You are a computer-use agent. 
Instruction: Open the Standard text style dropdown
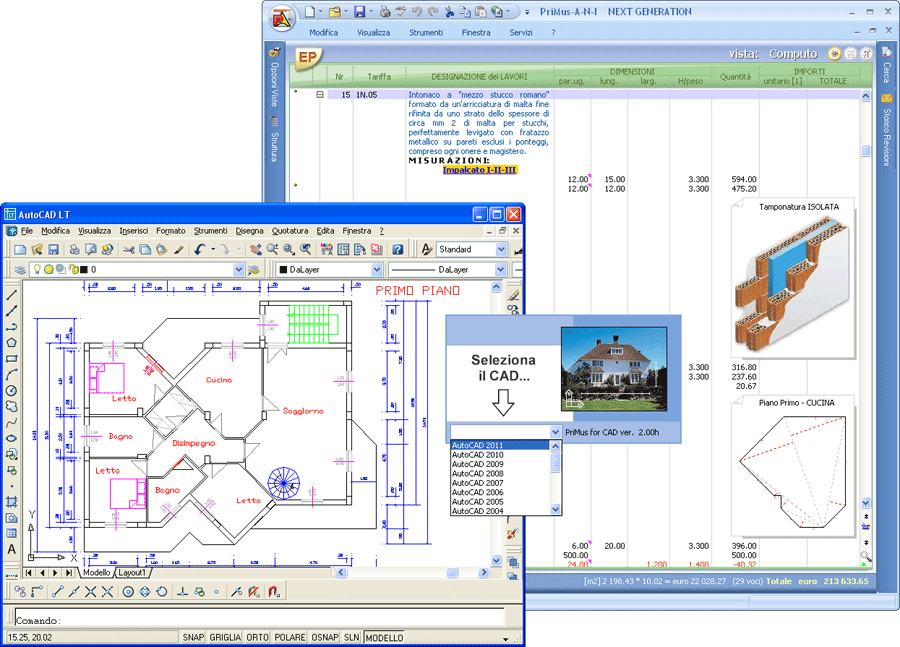[501, 249]
